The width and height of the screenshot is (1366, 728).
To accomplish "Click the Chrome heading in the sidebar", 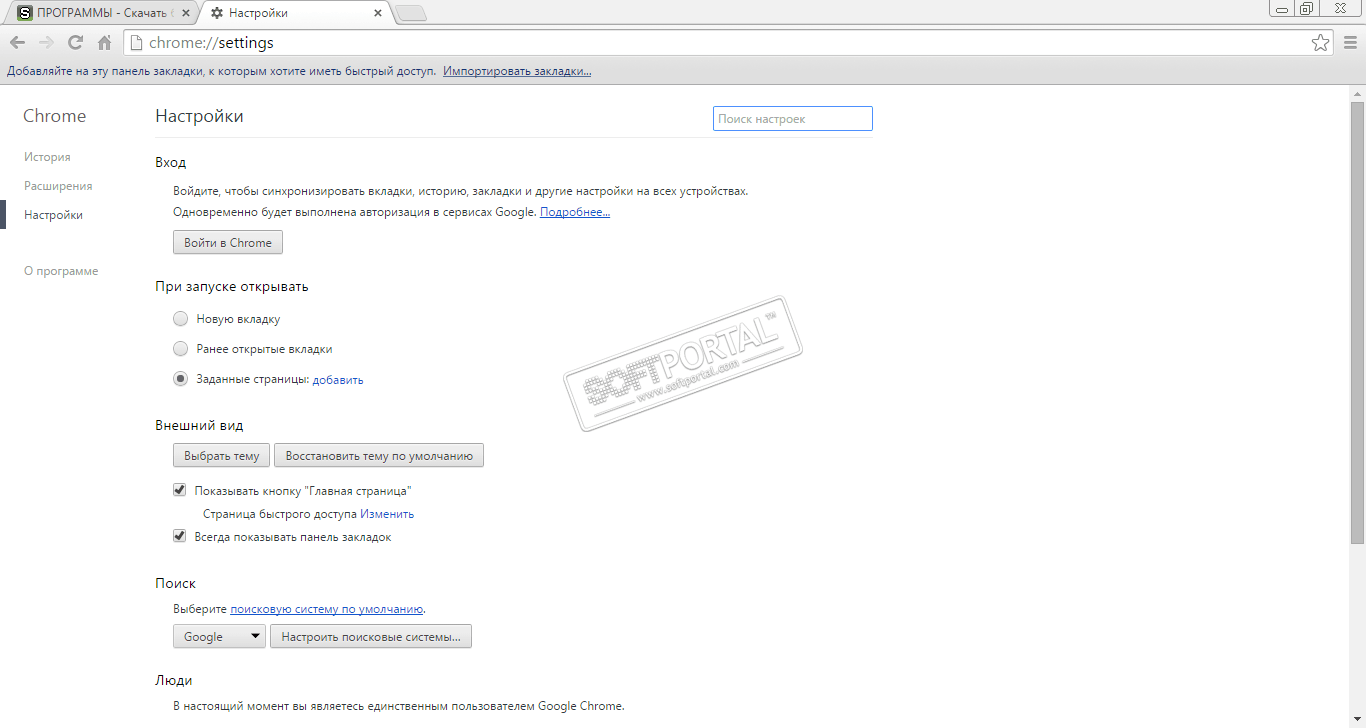I will (55, 116).
